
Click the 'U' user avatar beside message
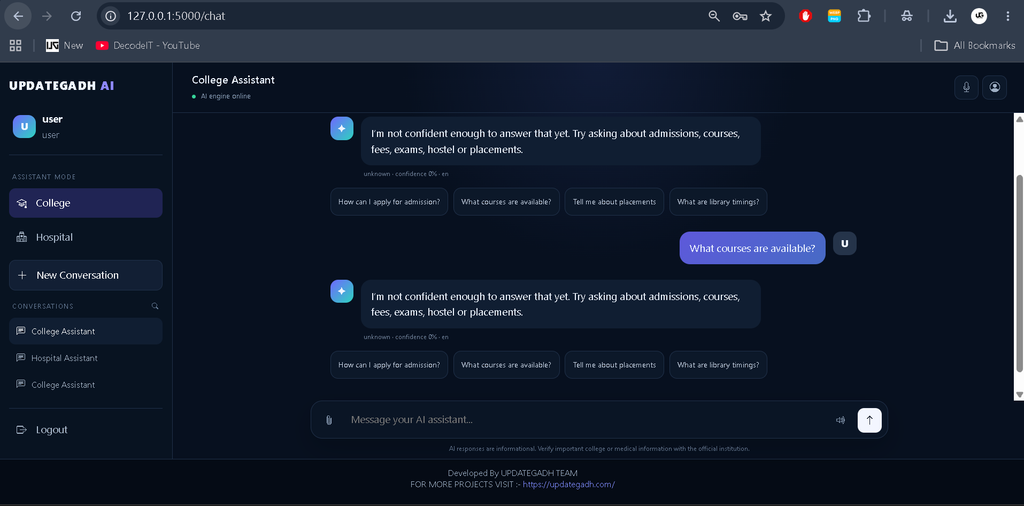[844, 244]
